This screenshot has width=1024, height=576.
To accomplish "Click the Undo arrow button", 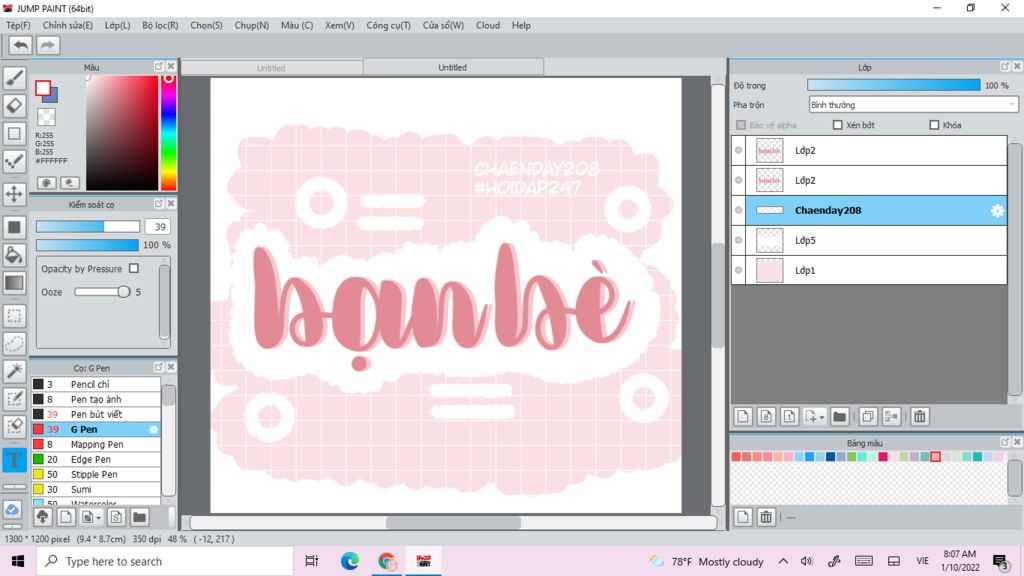I will (x=21, y=45).
